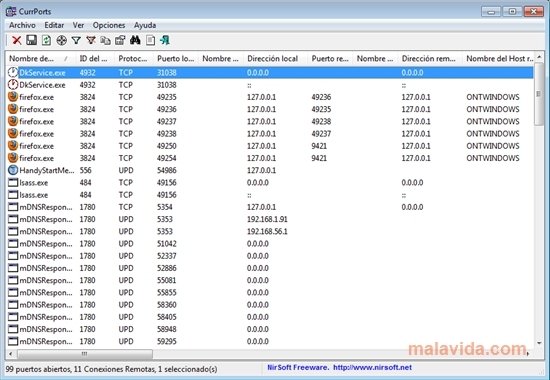Select firefox.exe row with local port 49236
The height and width of the screenshot is (380, 550).
(270, 109)
